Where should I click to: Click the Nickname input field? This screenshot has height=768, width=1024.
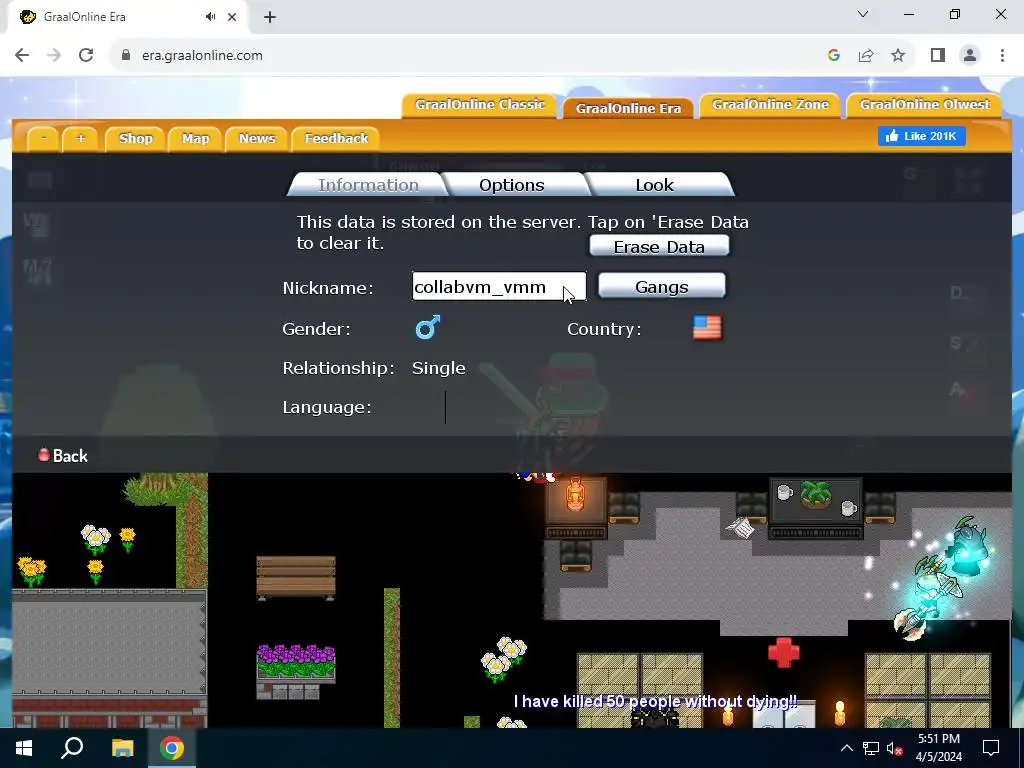click(x=499, y=286)
